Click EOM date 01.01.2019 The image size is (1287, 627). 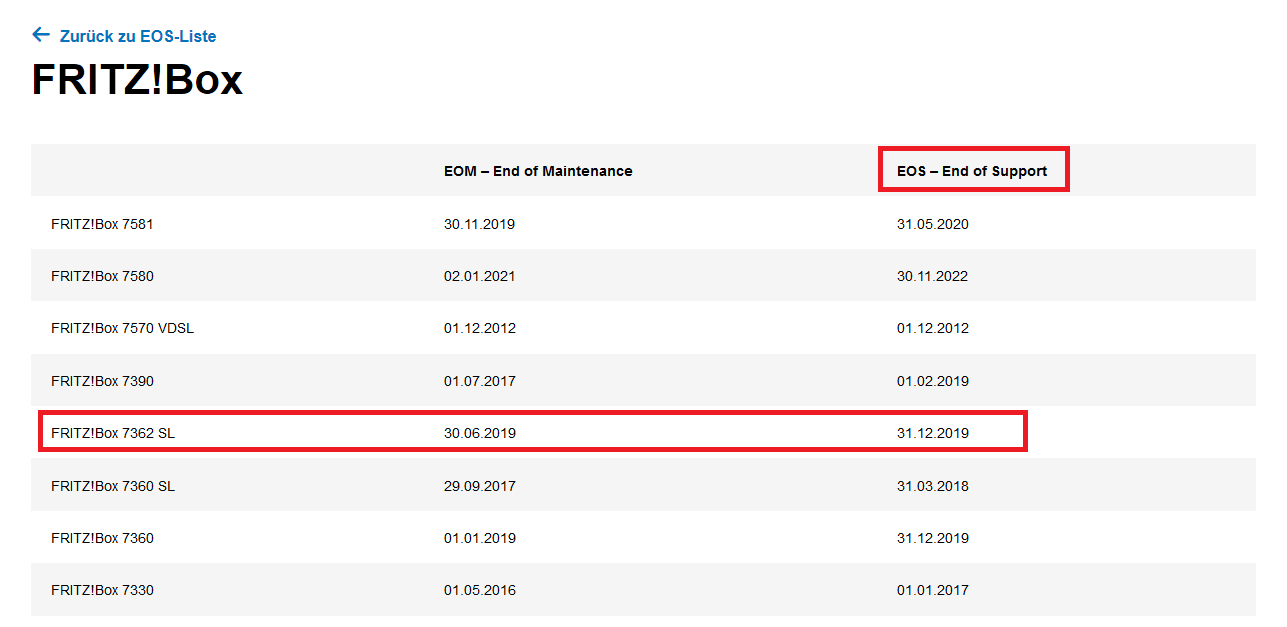pyautogui.click(x=480, y=538)
